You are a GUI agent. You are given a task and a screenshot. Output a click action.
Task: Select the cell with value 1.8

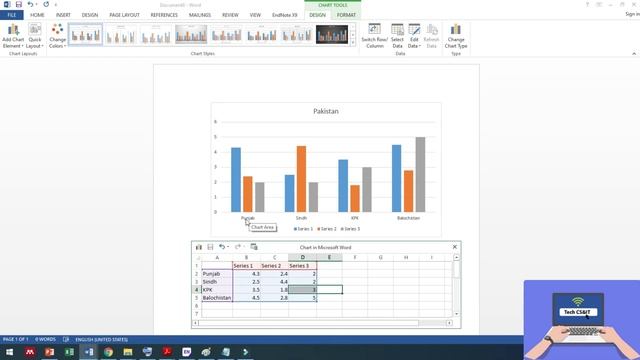[274, 290]
